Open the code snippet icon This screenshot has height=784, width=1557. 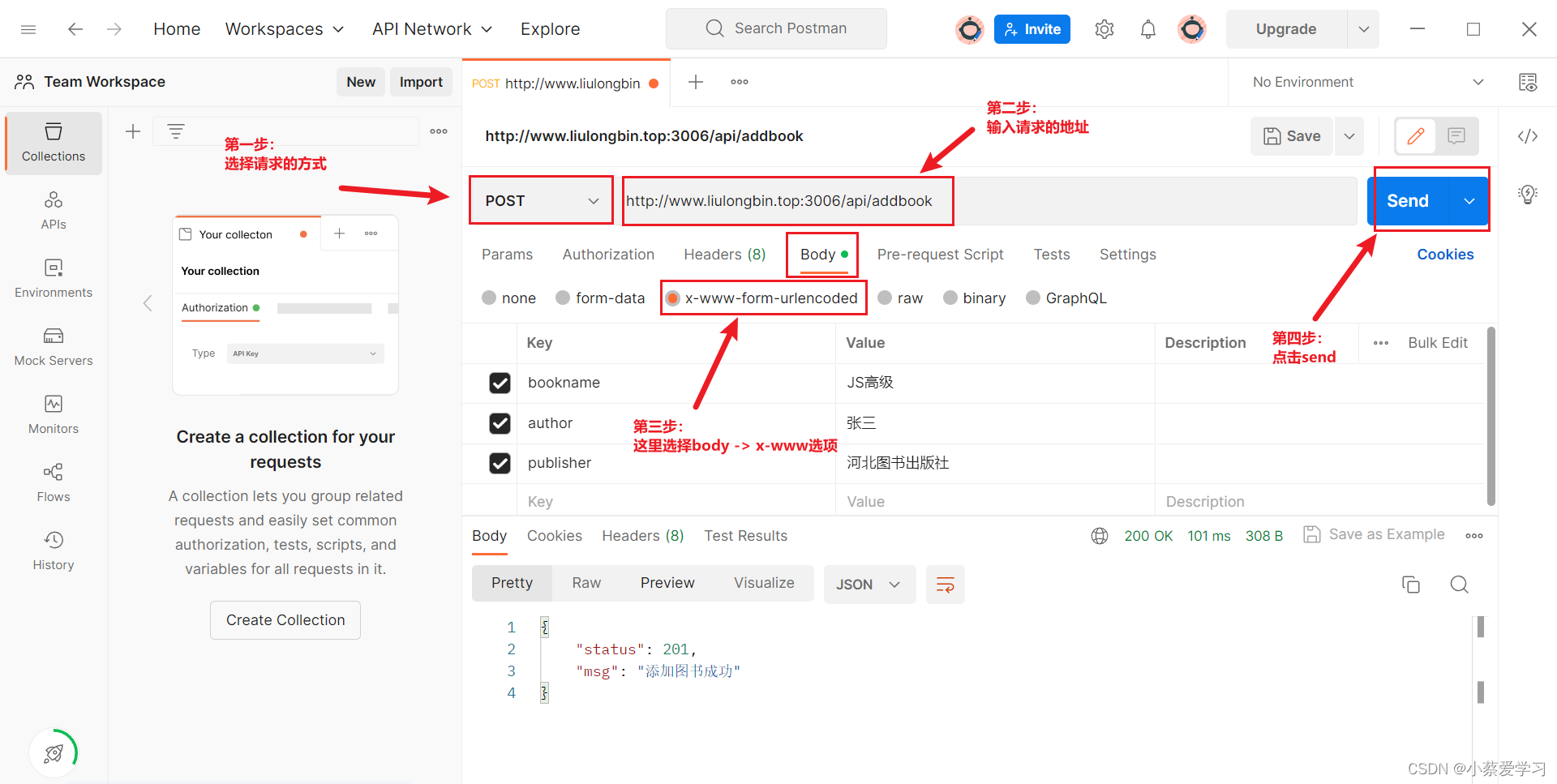1528,136
